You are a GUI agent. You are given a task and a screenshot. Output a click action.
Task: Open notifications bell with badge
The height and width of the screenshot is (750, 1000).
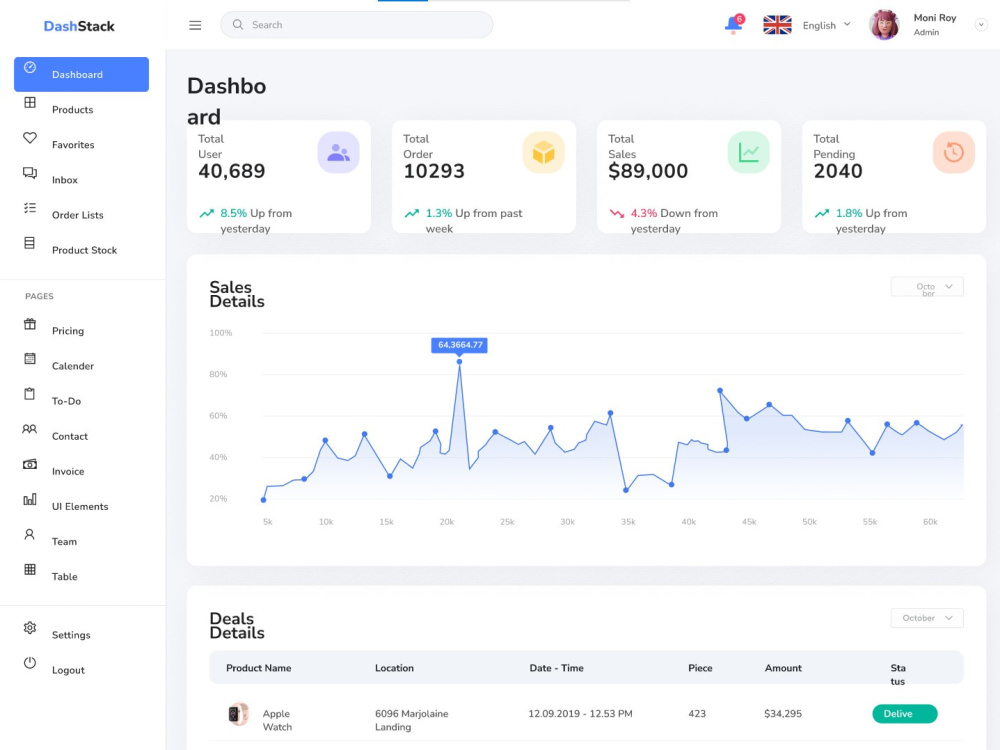tap(734, 24)
